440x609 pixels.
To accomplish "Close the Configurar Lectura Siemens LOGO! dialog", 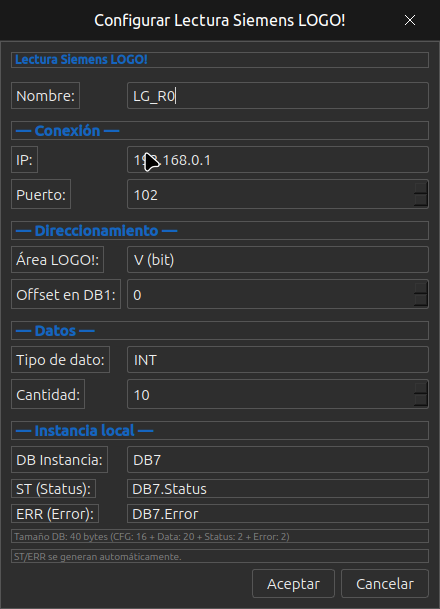I will [x=410, y=20].
